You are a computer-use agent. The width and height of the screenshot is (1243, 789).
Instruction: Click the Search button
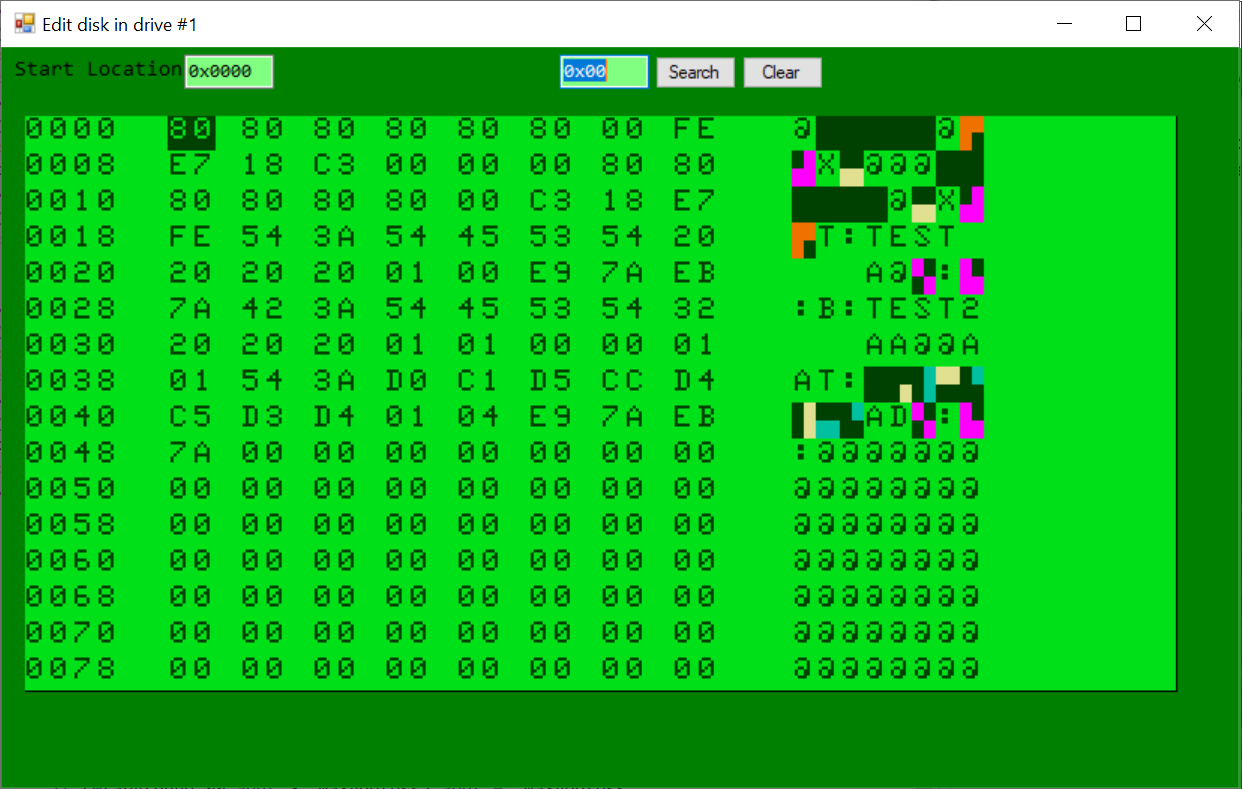(x=695, y=72)
